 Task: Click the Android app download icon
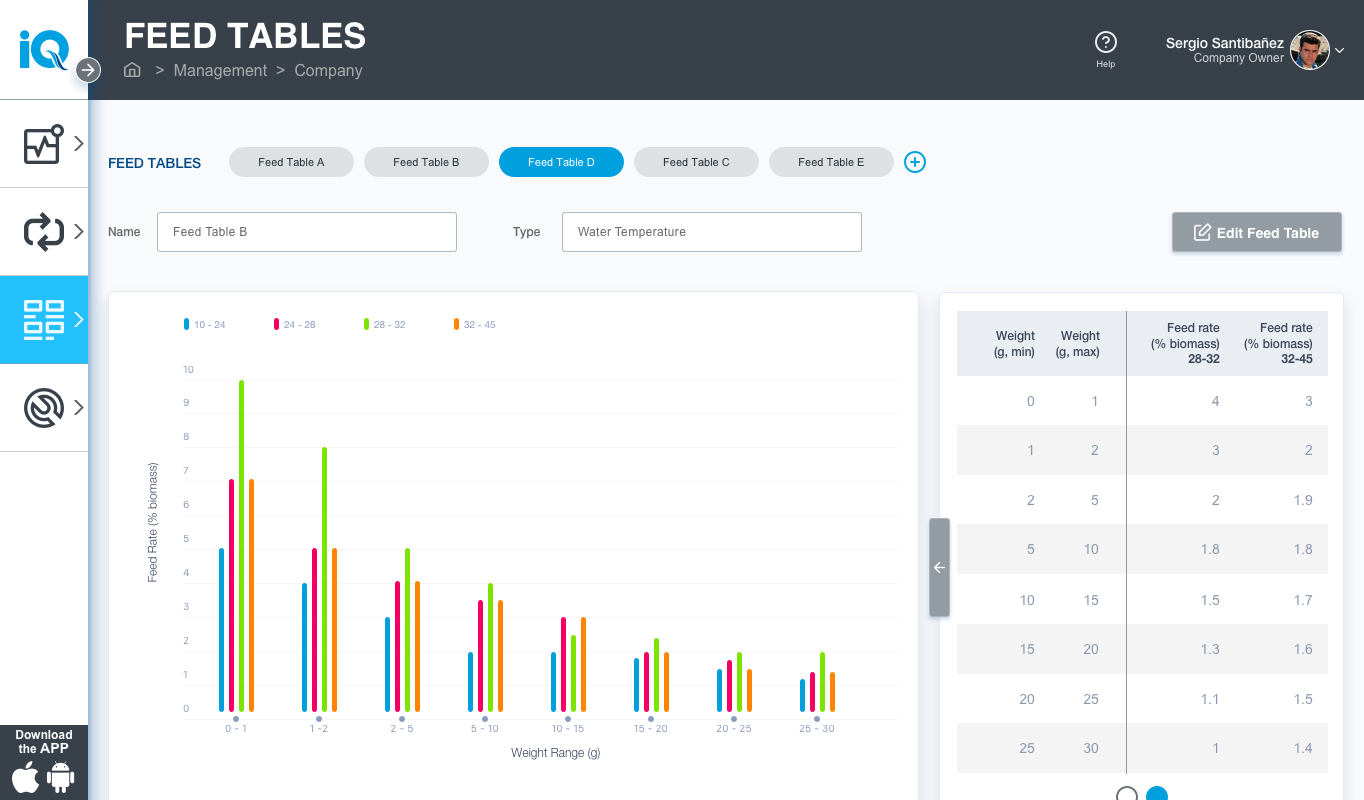(x=61, y=778)
